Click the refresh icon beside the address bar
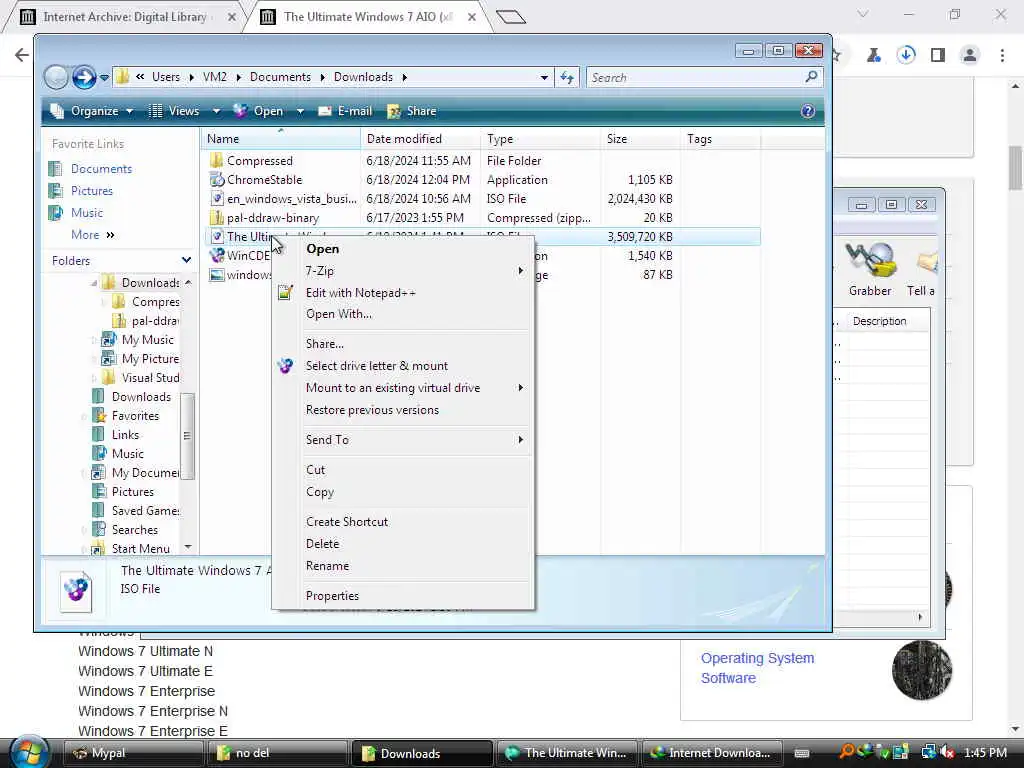The width and height of the screenshot is (1024, 768). (567, 78)
